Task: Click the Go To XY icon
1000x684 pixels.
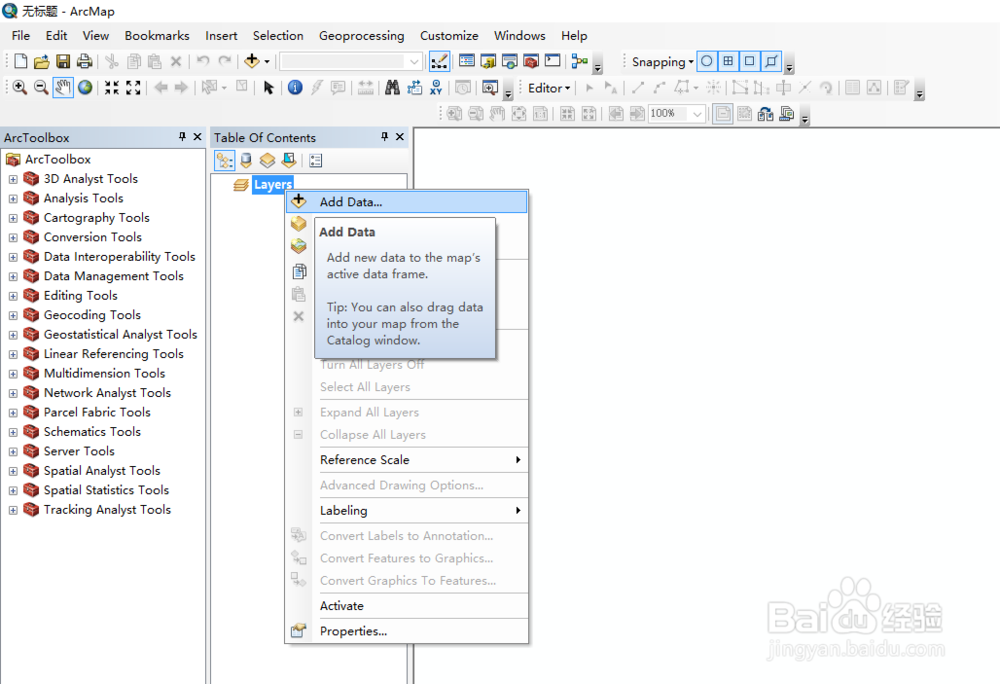Action: pyautogui.click(x=436, y=87)
